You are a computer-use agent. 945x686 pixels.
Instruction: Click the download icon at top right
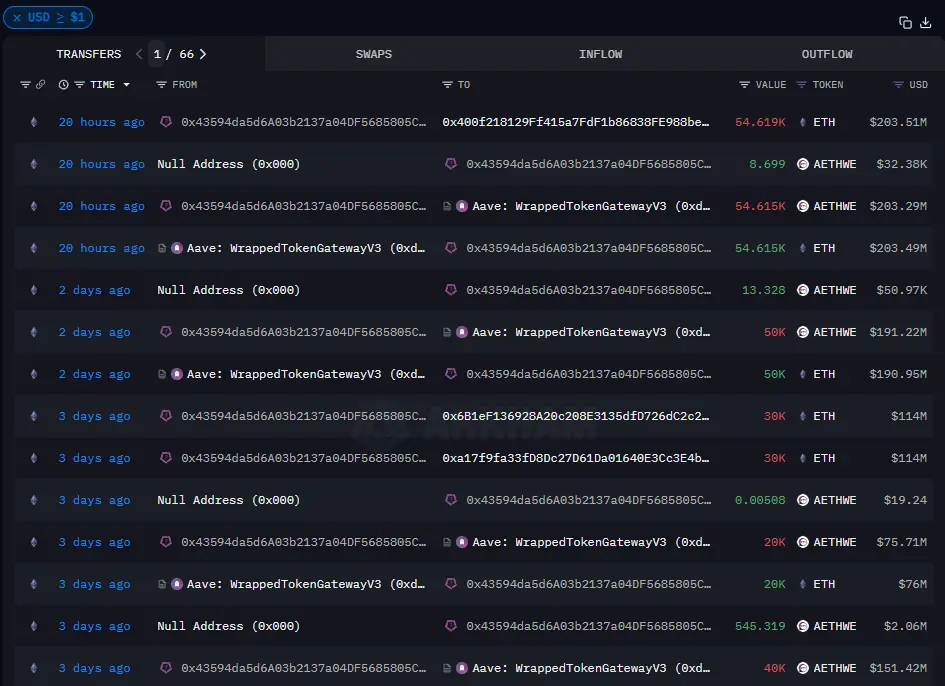pos(926,23)
